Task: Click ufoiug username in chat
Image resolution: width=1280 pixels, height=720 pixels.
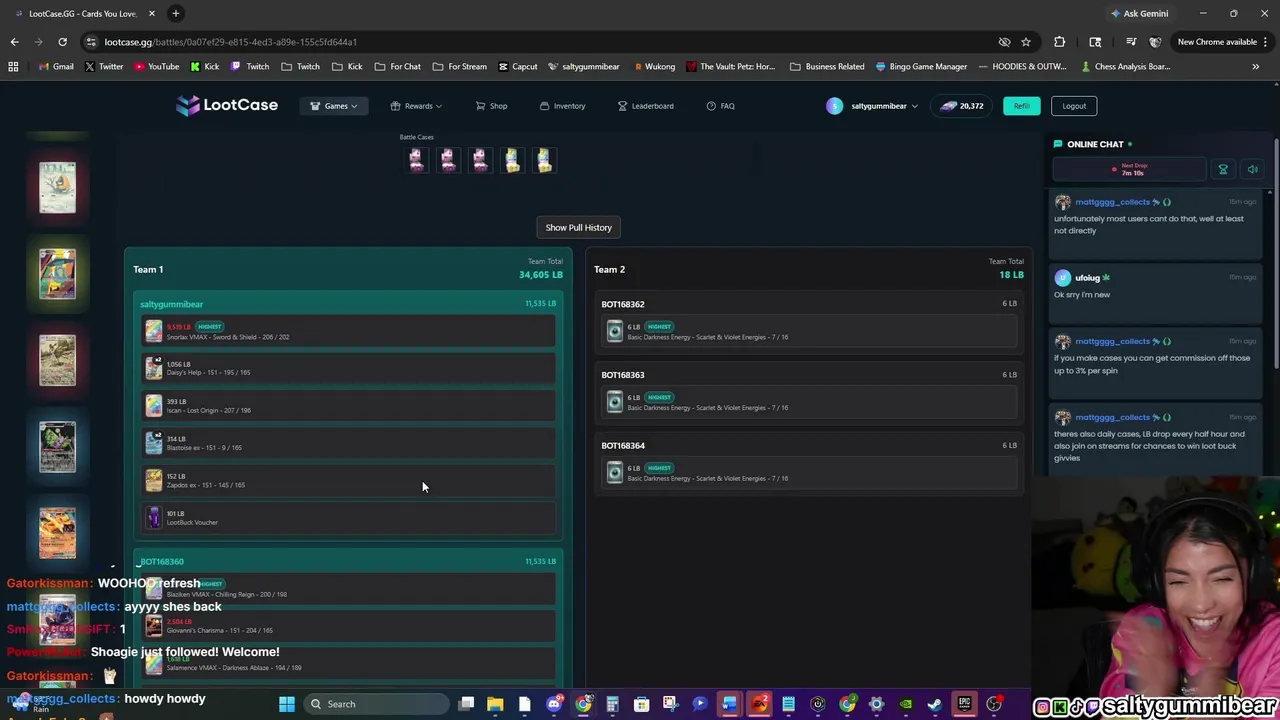Action: coord(1087,278)
